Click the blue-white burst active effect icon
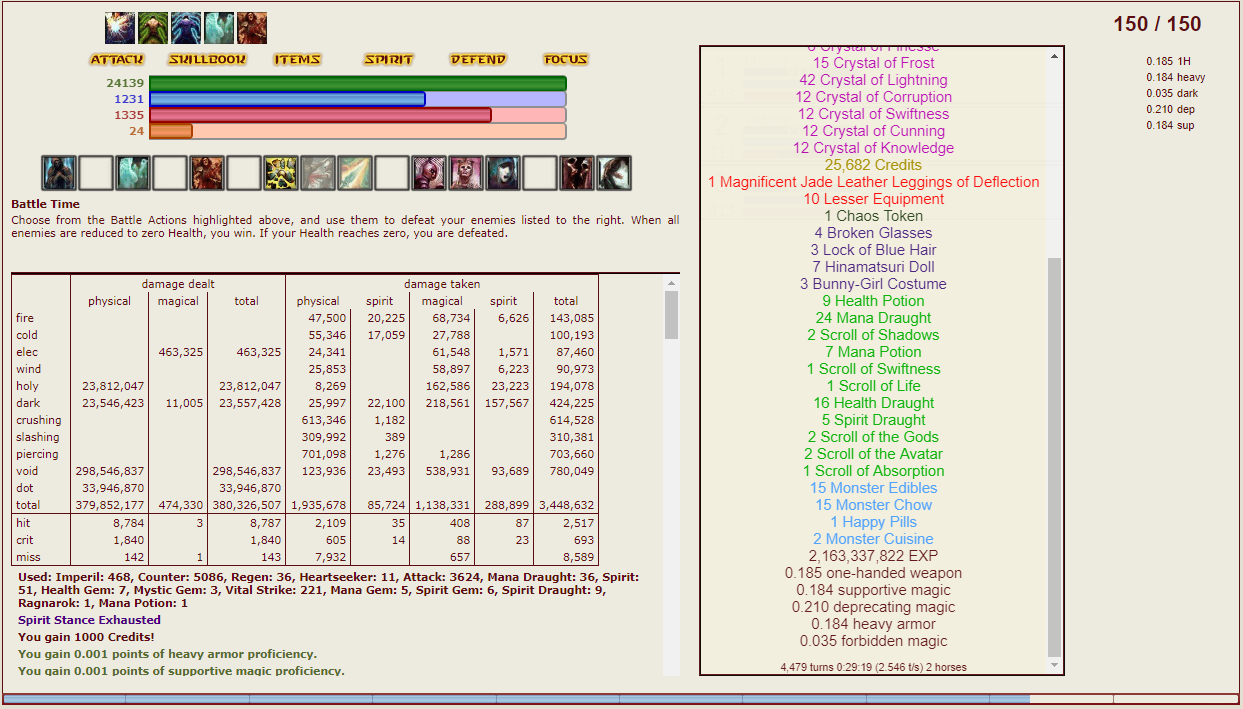1243x709 pixels. 120,28
